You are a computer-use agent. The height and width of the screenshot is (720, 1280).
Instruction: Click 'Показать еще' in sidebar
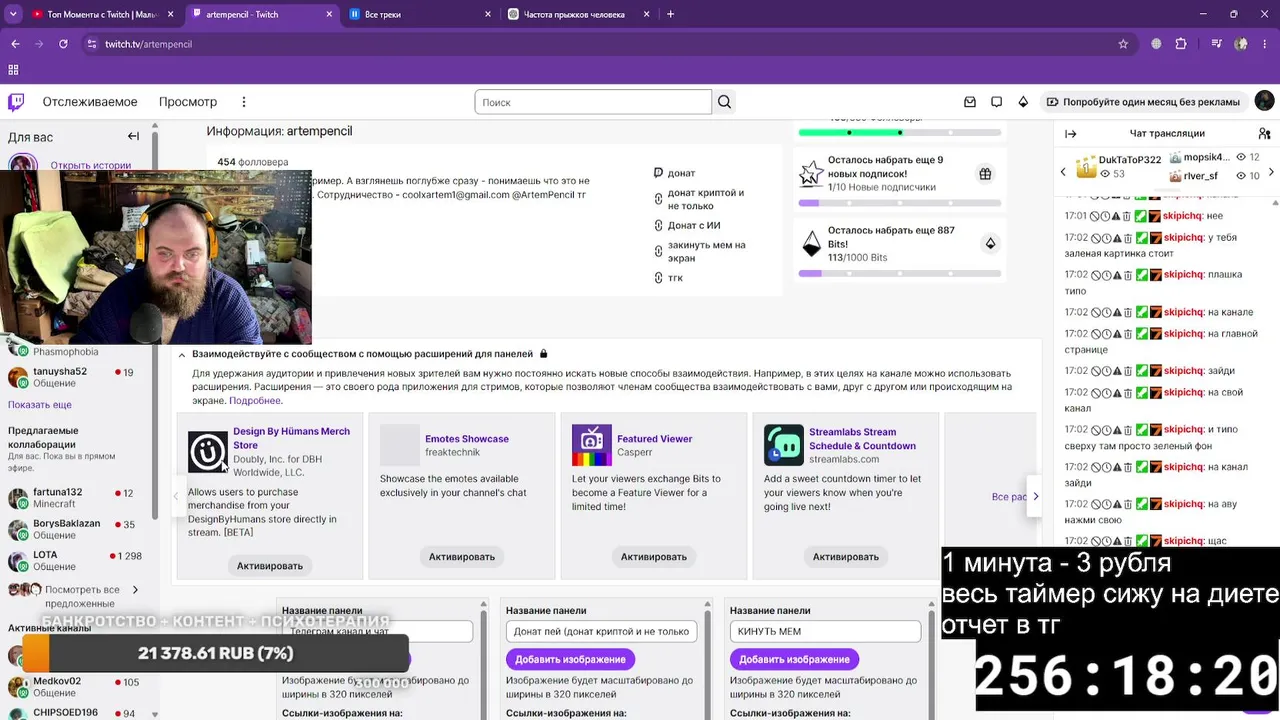pos(40,405)
